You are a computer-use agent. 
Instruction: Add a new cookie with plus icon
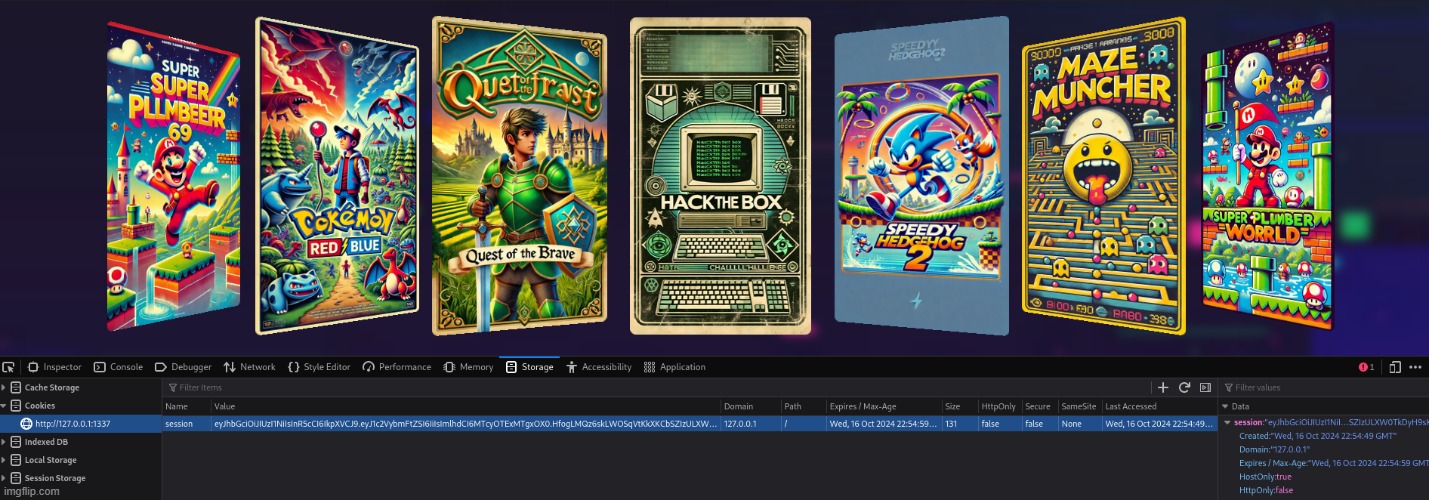click(x=1163, y=387)
